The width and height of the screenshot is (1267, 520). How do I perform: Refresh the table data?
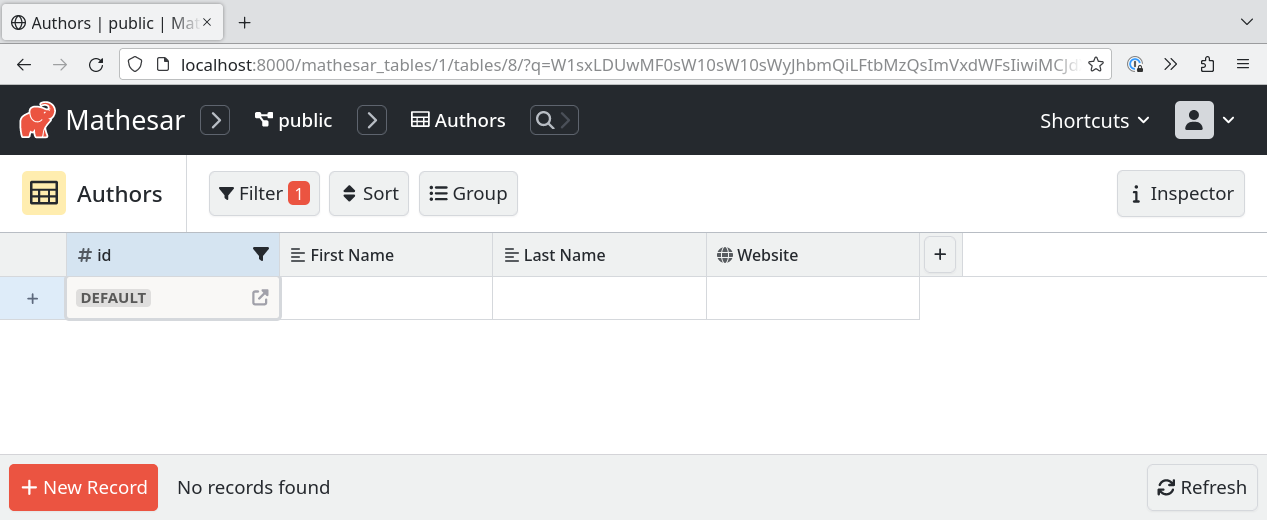[1202, 487]
